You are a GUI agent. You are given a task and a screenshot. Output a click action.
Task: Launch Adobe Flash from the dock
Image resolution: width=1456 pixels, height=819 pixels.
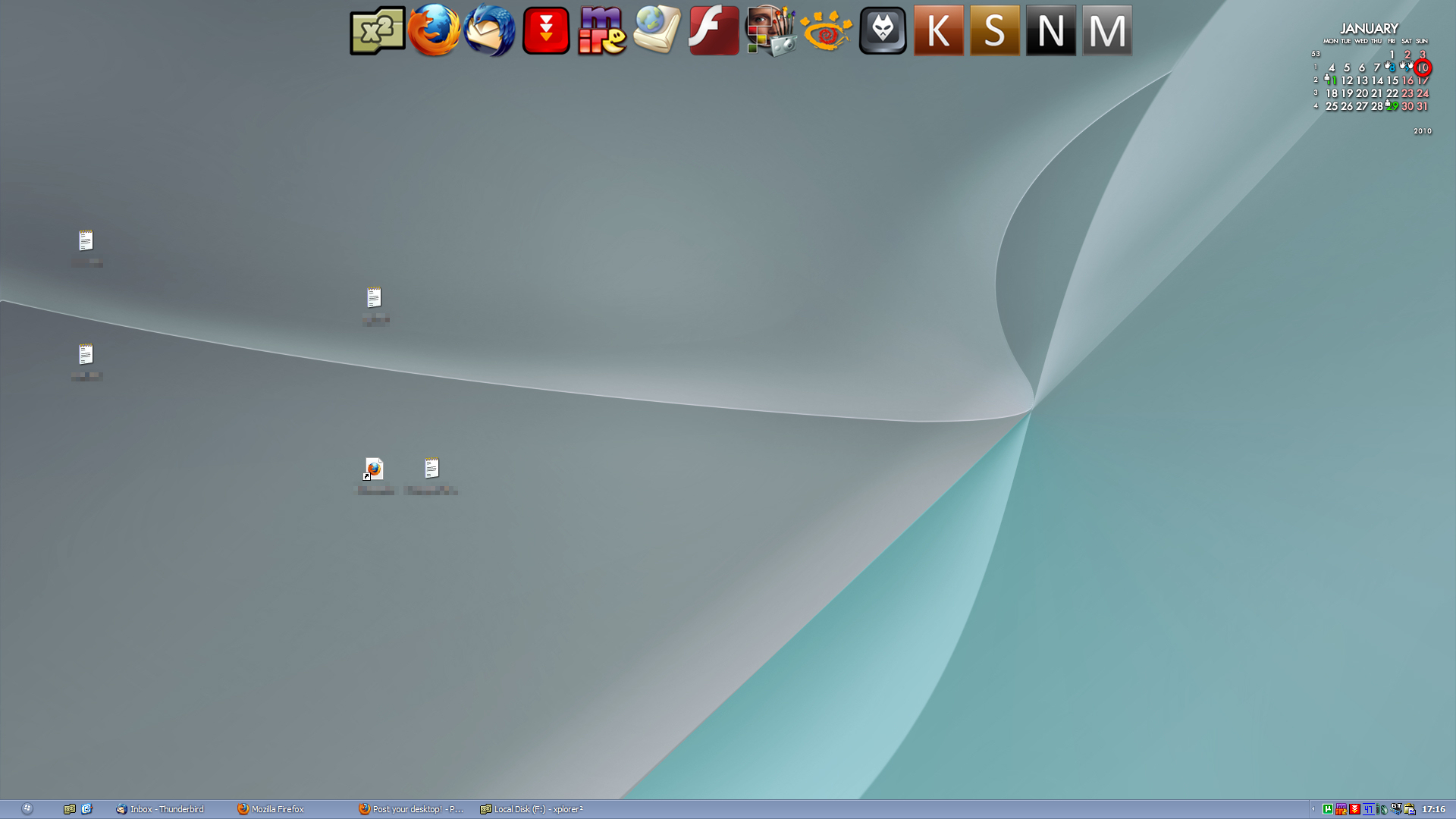coord(714,31)
